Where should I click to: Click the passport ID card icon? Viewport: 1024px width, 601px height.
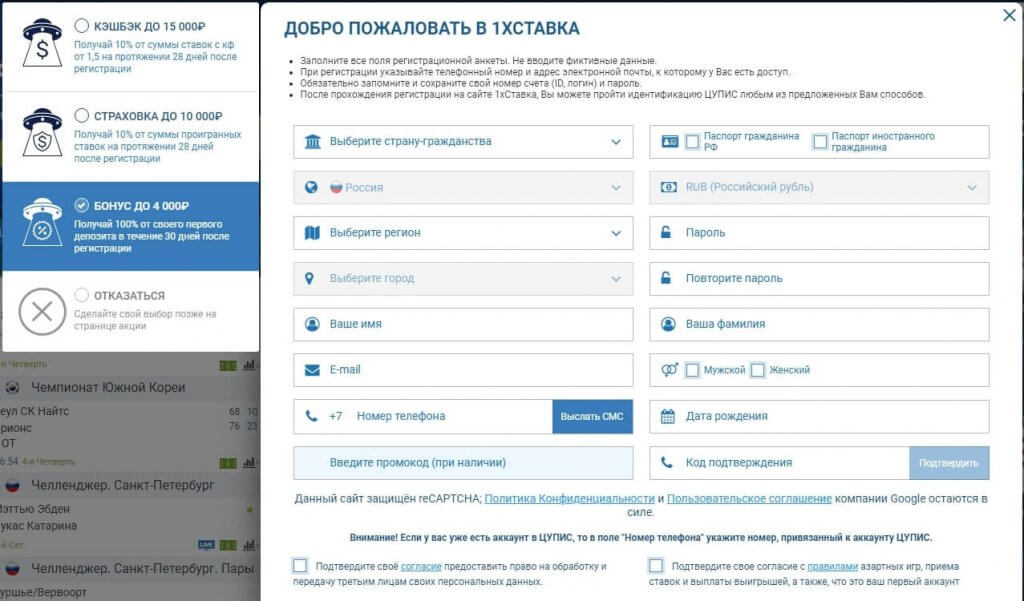coord(669,141)
